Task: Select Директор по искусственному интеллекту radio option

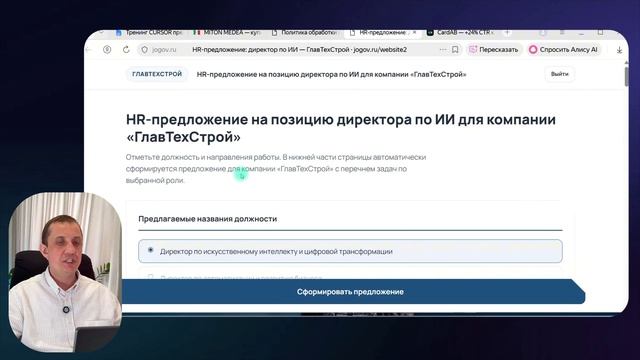Action: tap(350, 251)
